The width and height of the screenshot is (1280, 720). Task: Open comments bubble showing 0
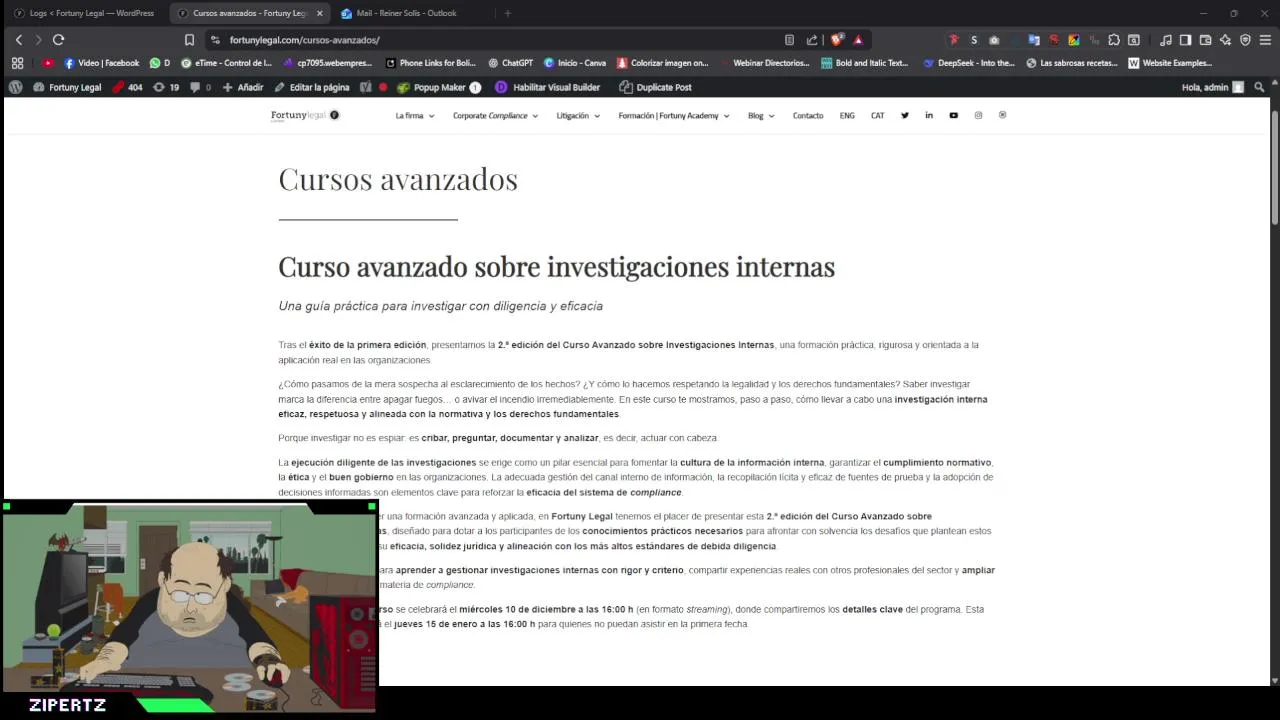click(x=200, y=87)
